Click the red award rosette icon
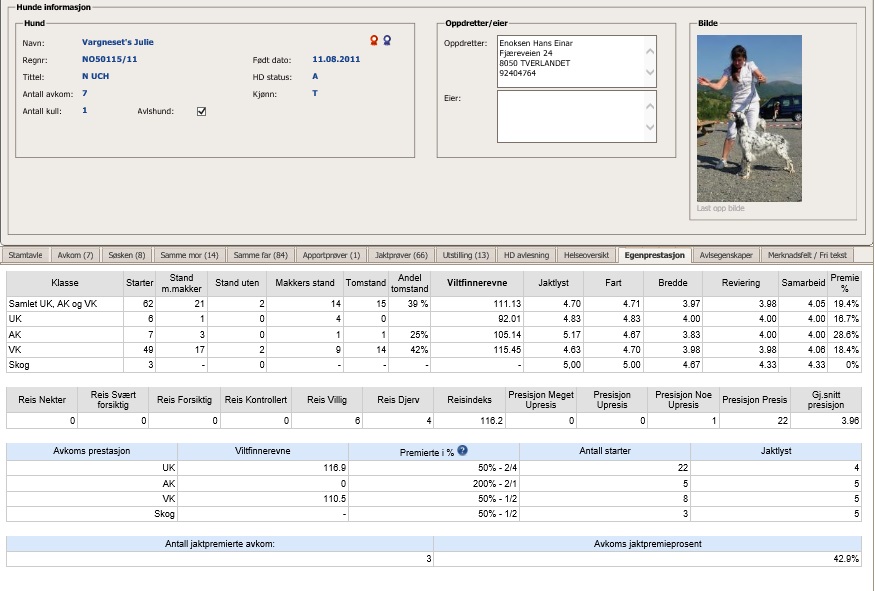 click(374, 41)
